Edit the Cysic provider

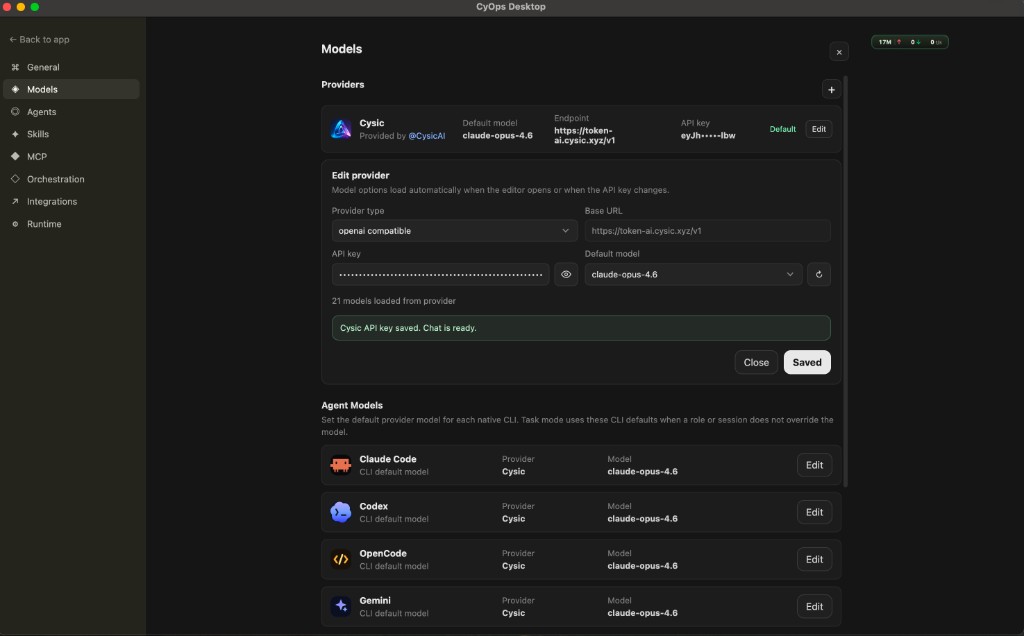coord(818,129)
